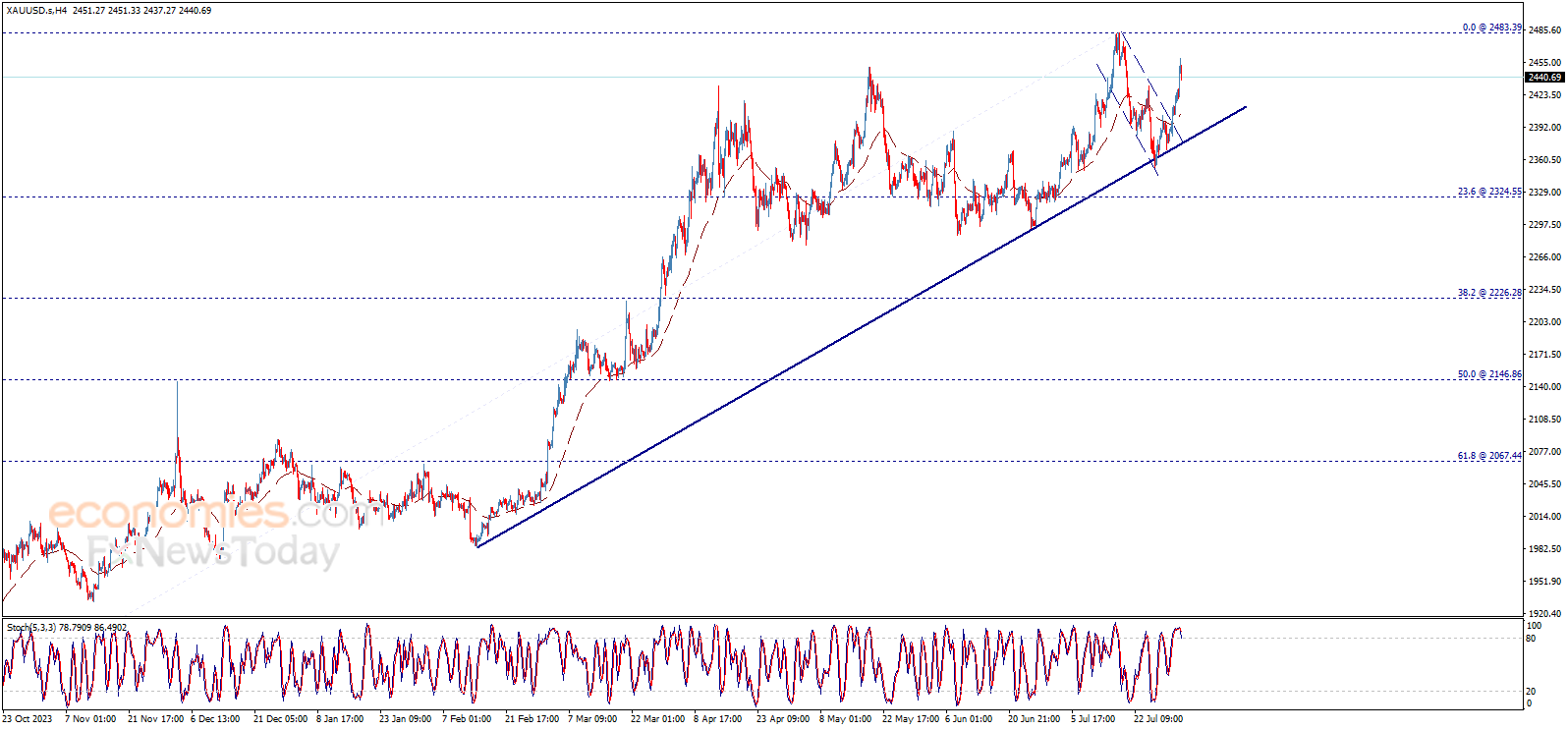The image size is (1568, 730).
Task: Click the stochastic scale value 80
Action: pos(1531,639)
